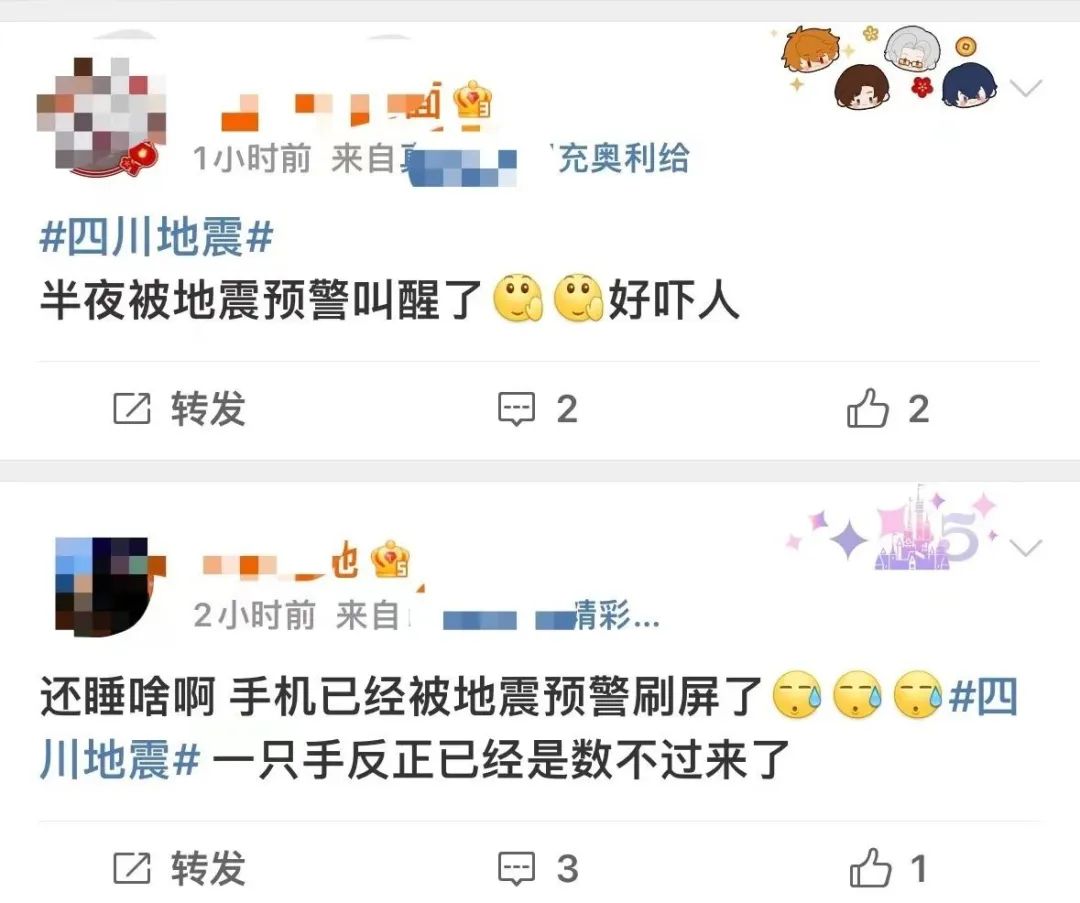Open comments on post with 2 comments
1080x903 pixels.
click(x=538, y=409)
